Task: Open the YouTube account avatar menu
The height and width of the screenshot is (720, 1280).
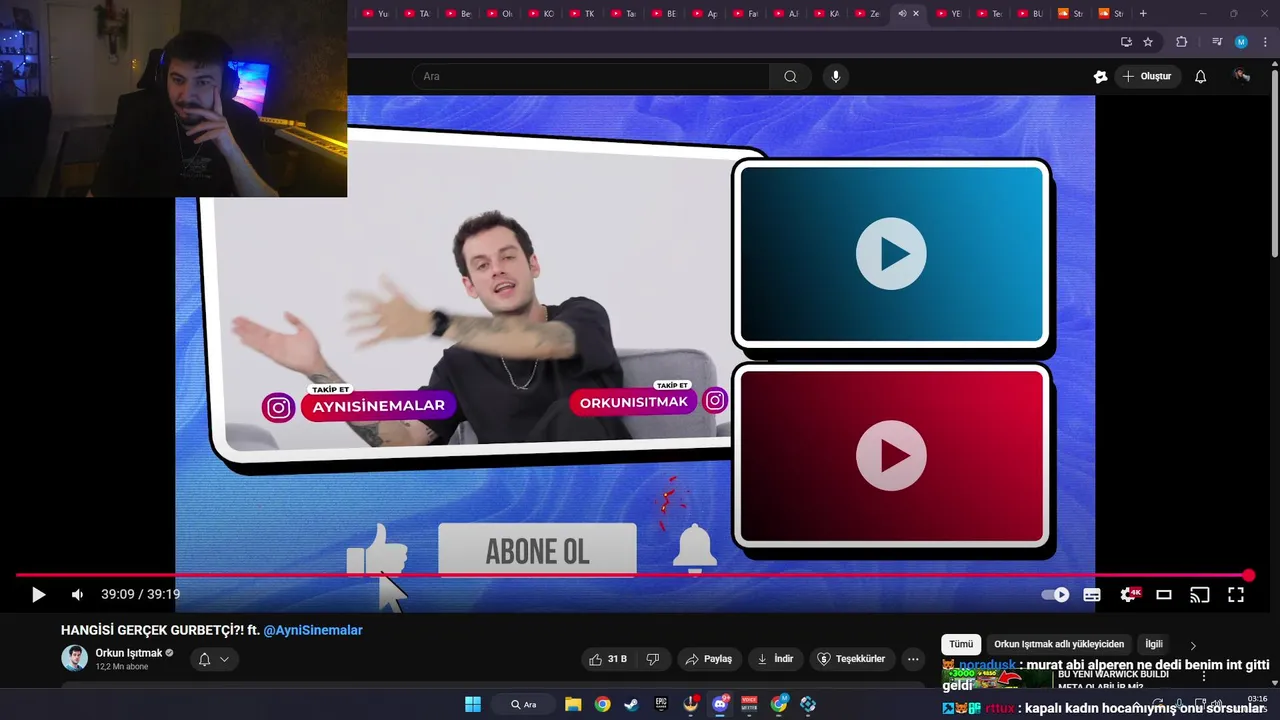Action: click(x=1242, y=76)
